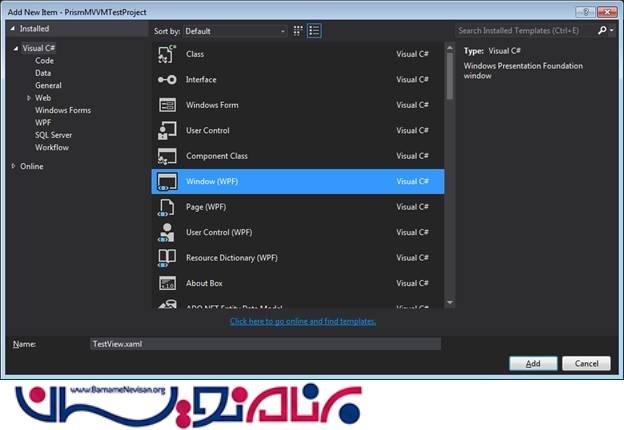This screenshot has width=624, height=430.
Task: Click the Resource Dictionary (WPF) name text
Action: 232,258
